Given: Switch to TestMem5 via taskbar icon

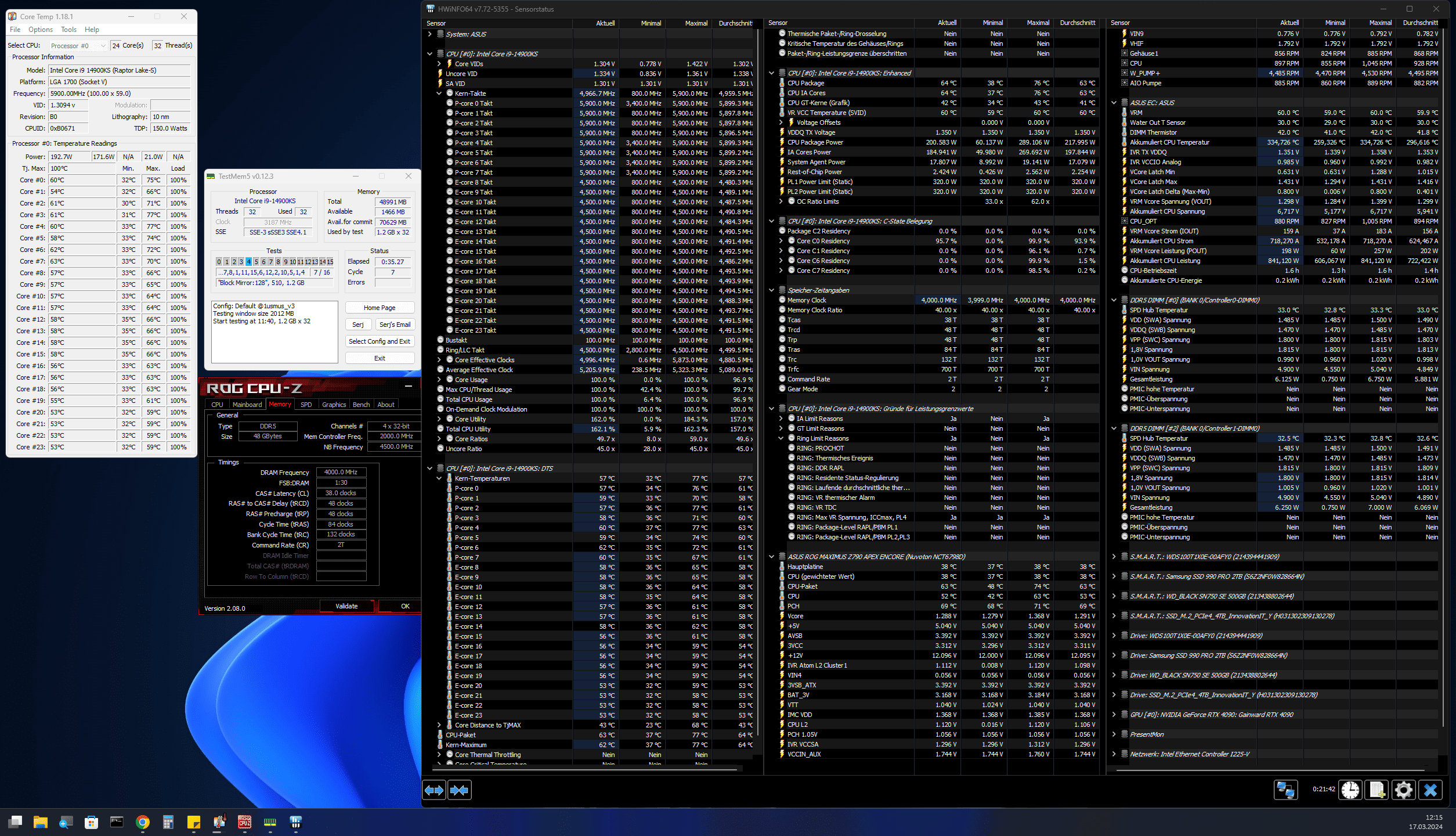Looking at the screenshot, I should 270,822.
